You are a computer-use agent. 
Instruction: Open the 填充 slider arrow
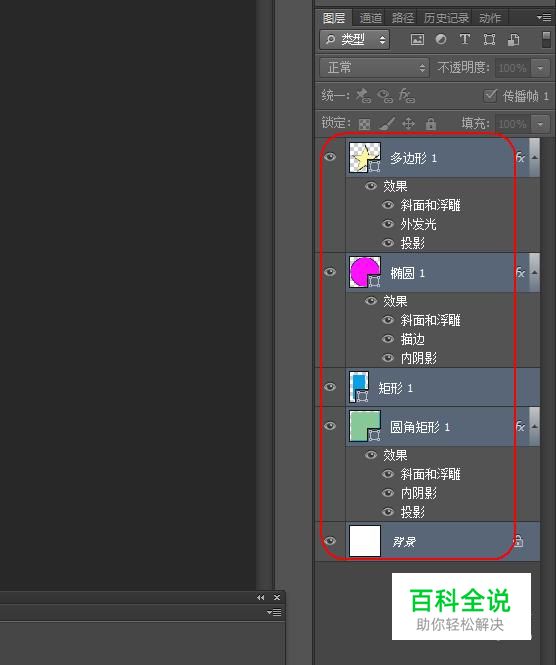[540, 124]
